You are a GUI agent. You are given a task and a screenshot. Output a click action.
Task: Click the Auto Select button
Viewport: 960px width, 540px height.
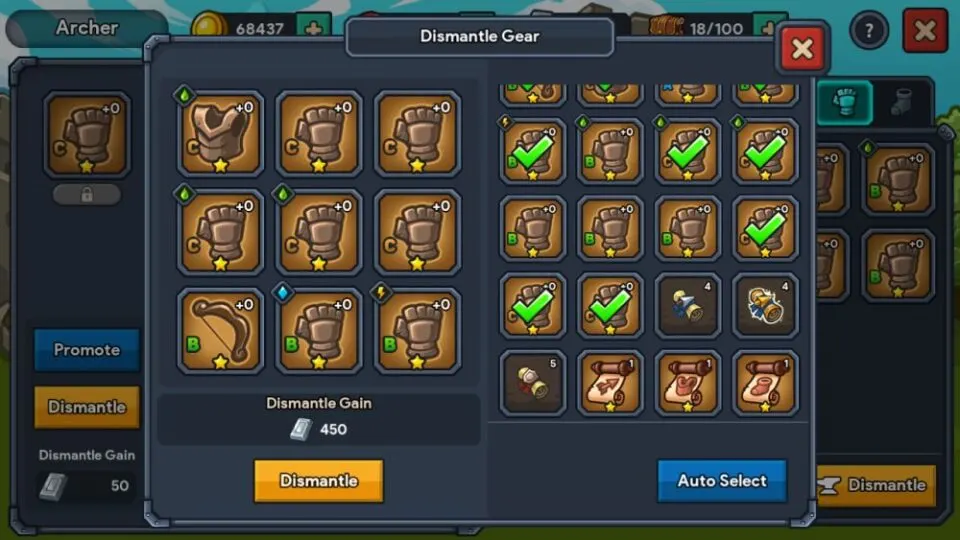pyautogui.click(x=722, y=481)
